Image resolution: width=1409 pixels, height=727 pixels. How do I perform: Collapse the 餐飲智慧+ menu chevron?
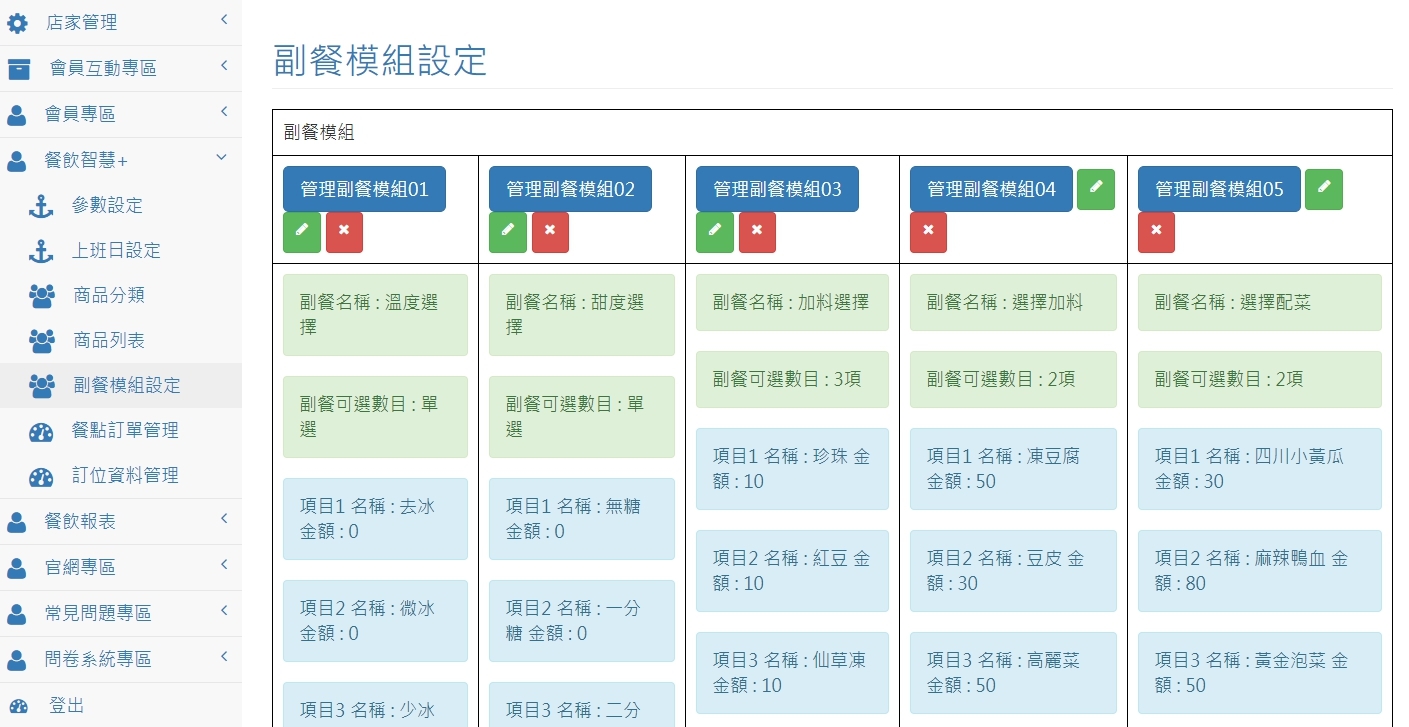[x=222, y=157]
